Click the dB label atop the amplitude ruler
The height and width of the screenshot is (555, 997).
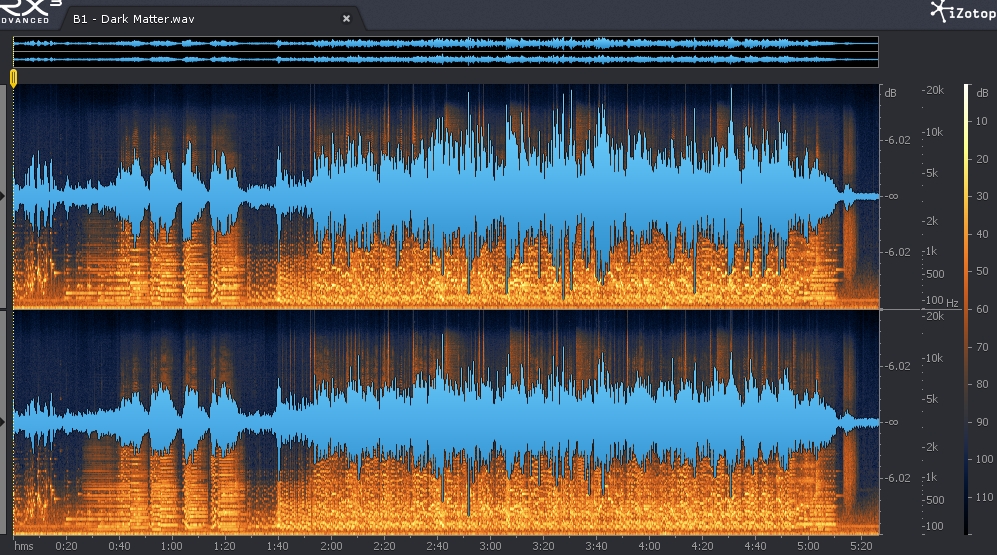coord(890,93)
